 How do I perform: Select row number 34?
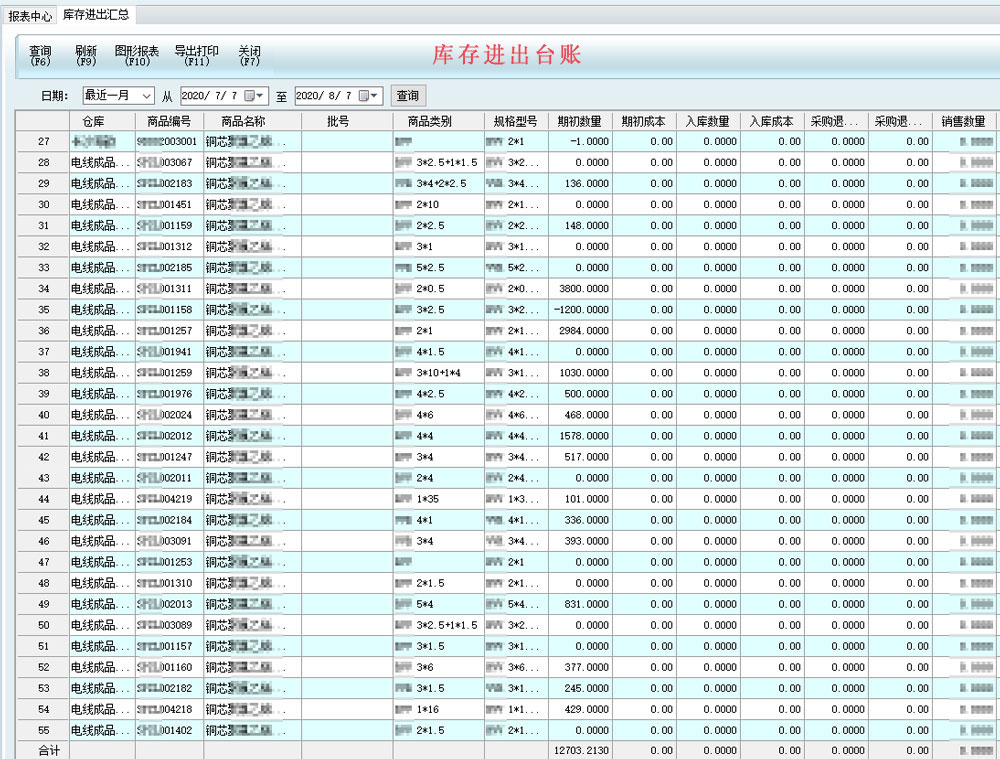coord(43,288)
